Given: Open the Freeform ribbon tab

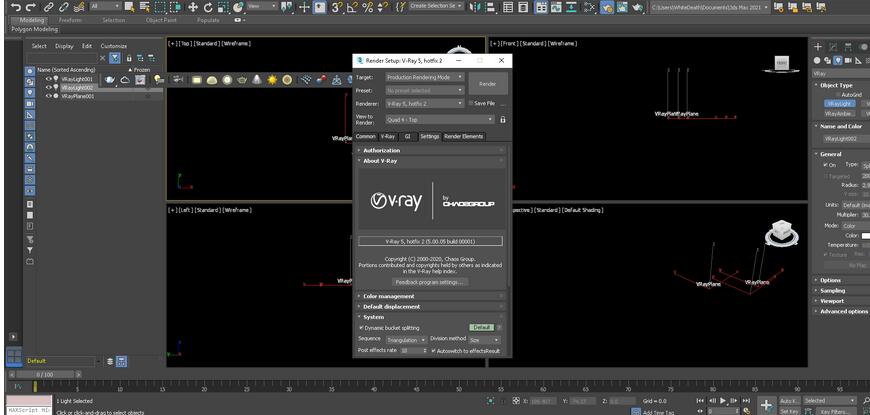Looking at the screenshot, I should (x=69, y=20).
